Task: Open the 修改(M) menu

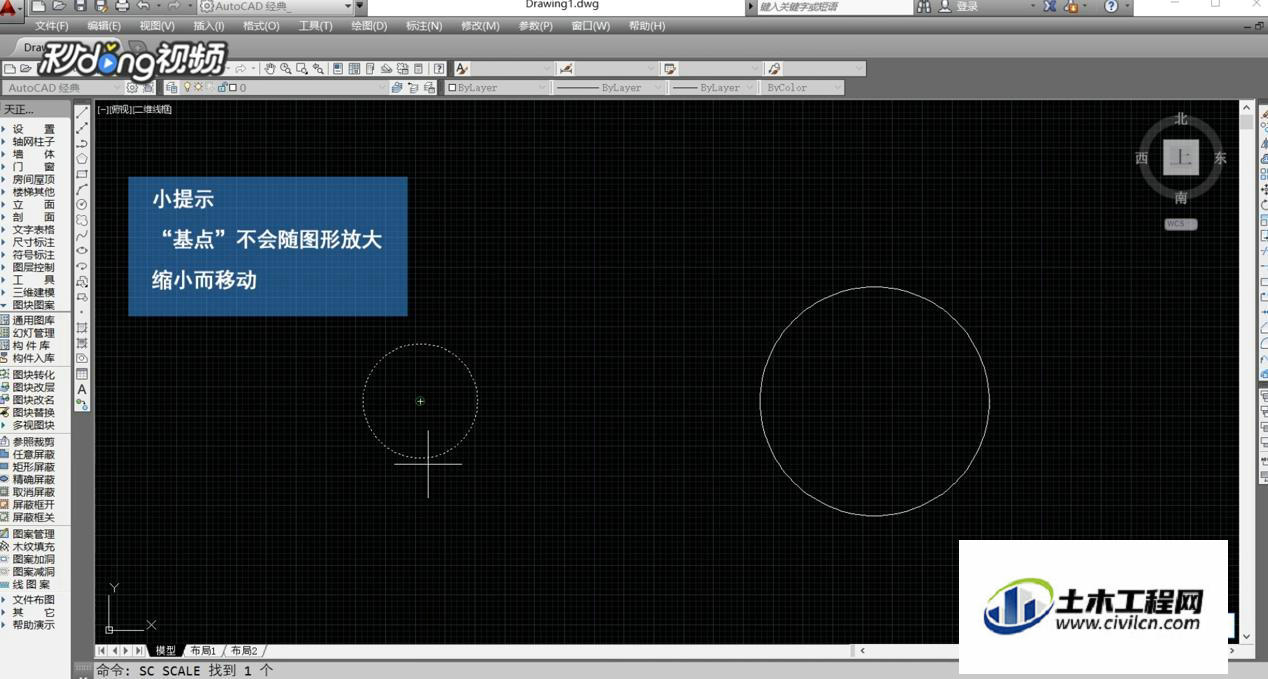Action: click(480, 26)
